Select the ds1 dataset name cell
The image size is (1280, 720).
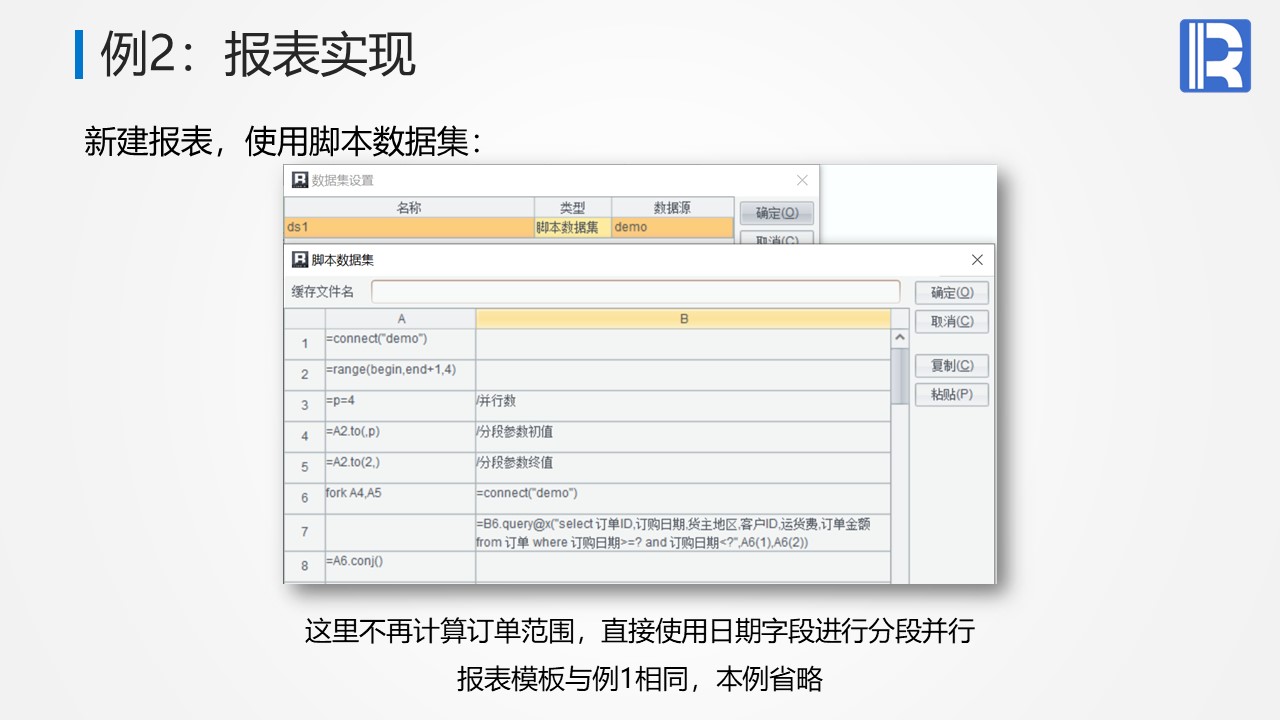tap(409, 227)
